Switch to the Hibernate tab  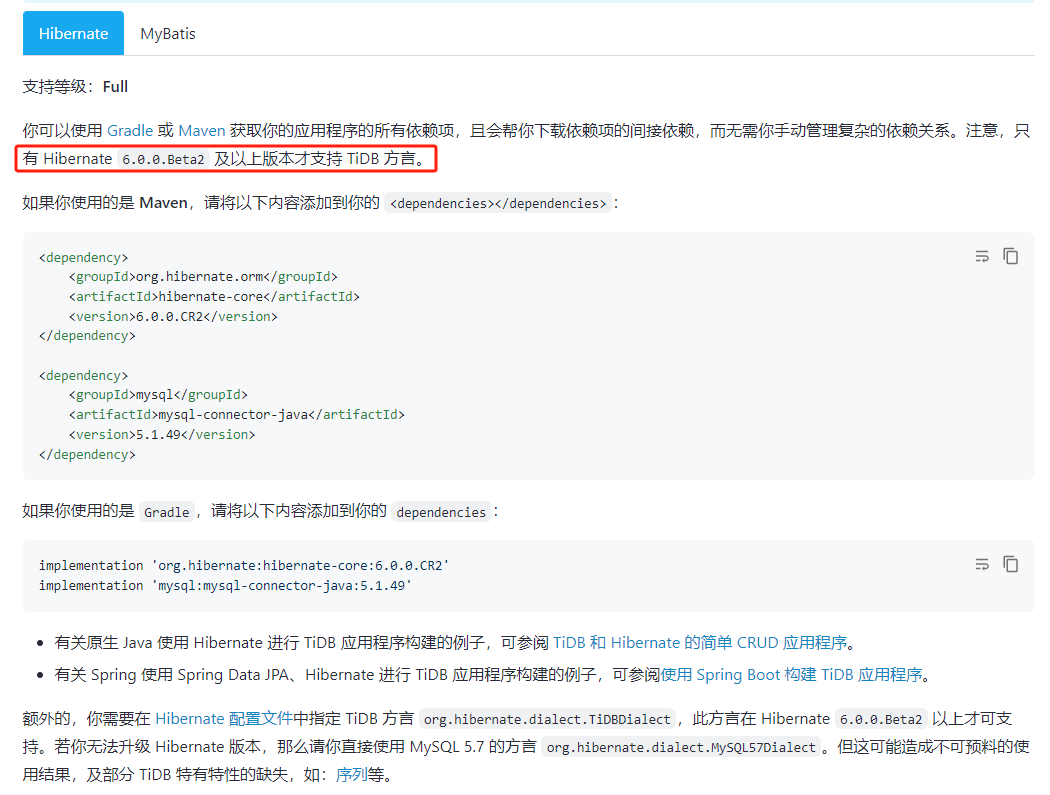[x=73, y=33]
